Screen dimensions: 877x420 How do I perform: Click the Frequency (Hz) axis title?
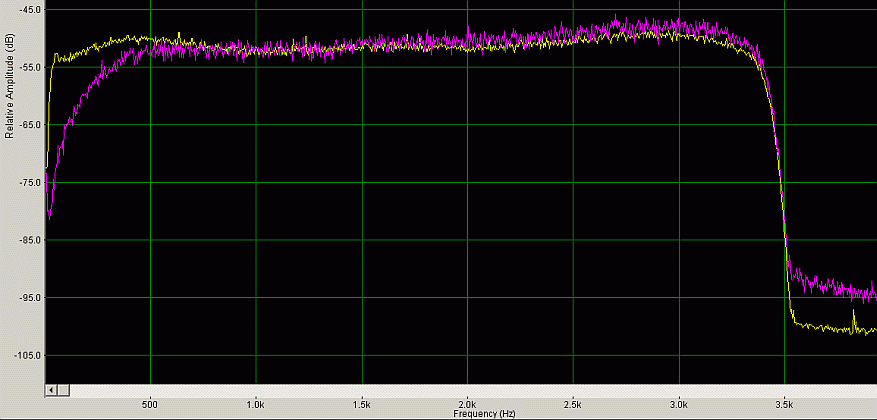[484, 414]
